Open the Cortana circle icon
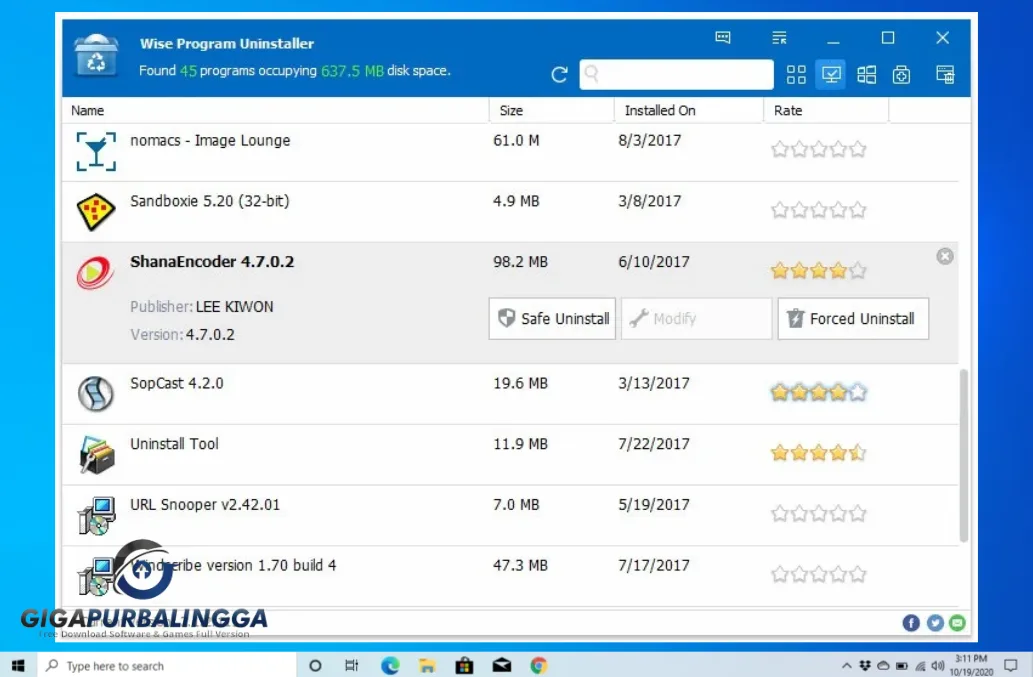Viewport: 1033px width, 677px height. point(315,666)
